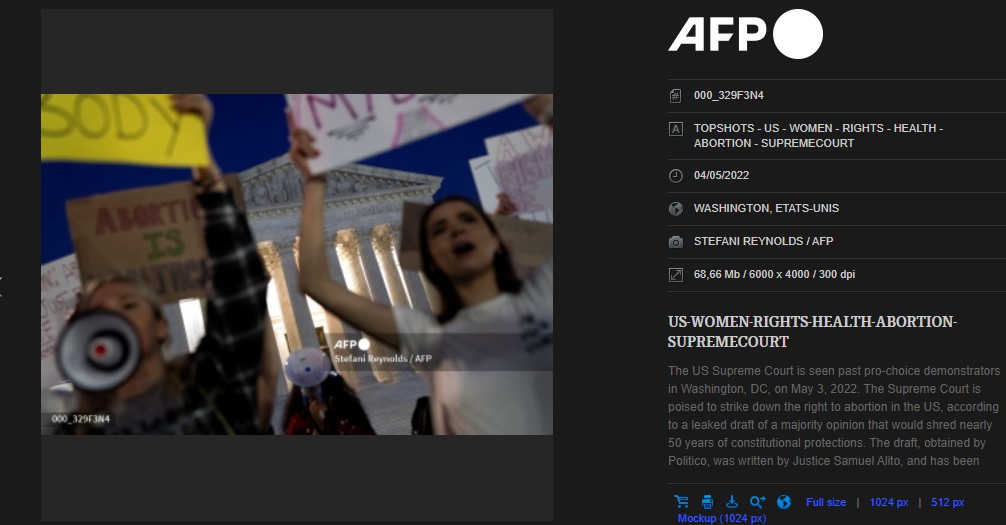Click the blue globe icon in bottom toolbar

click(x=784, y=502)
